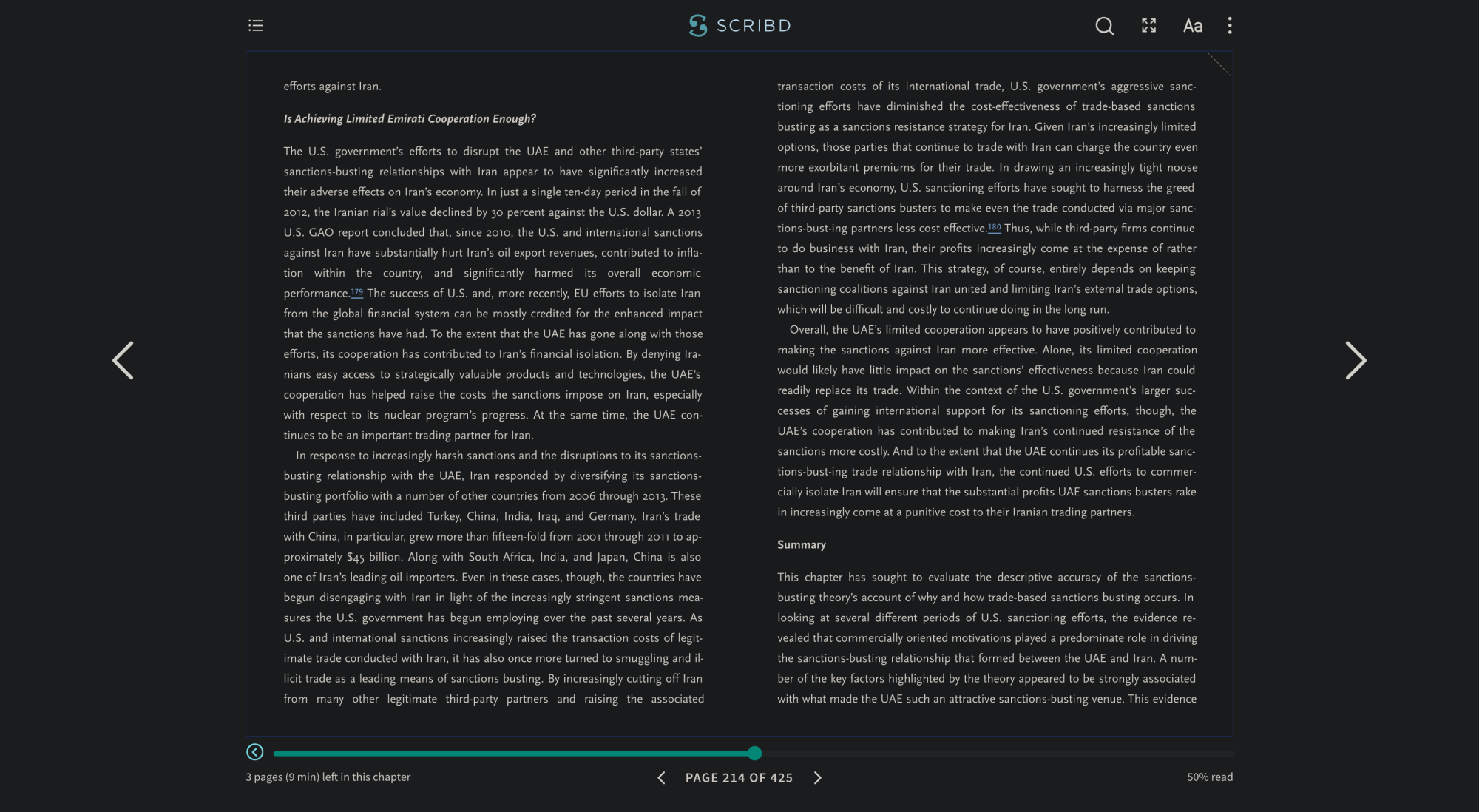Toggle fullscreen reading mode
1479x812 pixels.
click(1148, 25)
